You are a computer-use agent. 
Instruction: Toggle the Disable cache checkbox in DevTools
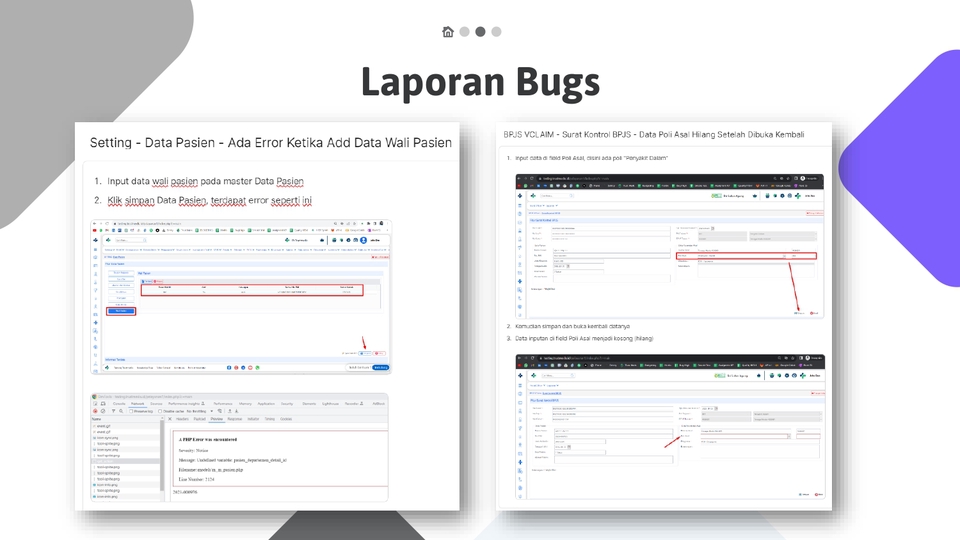162,411
